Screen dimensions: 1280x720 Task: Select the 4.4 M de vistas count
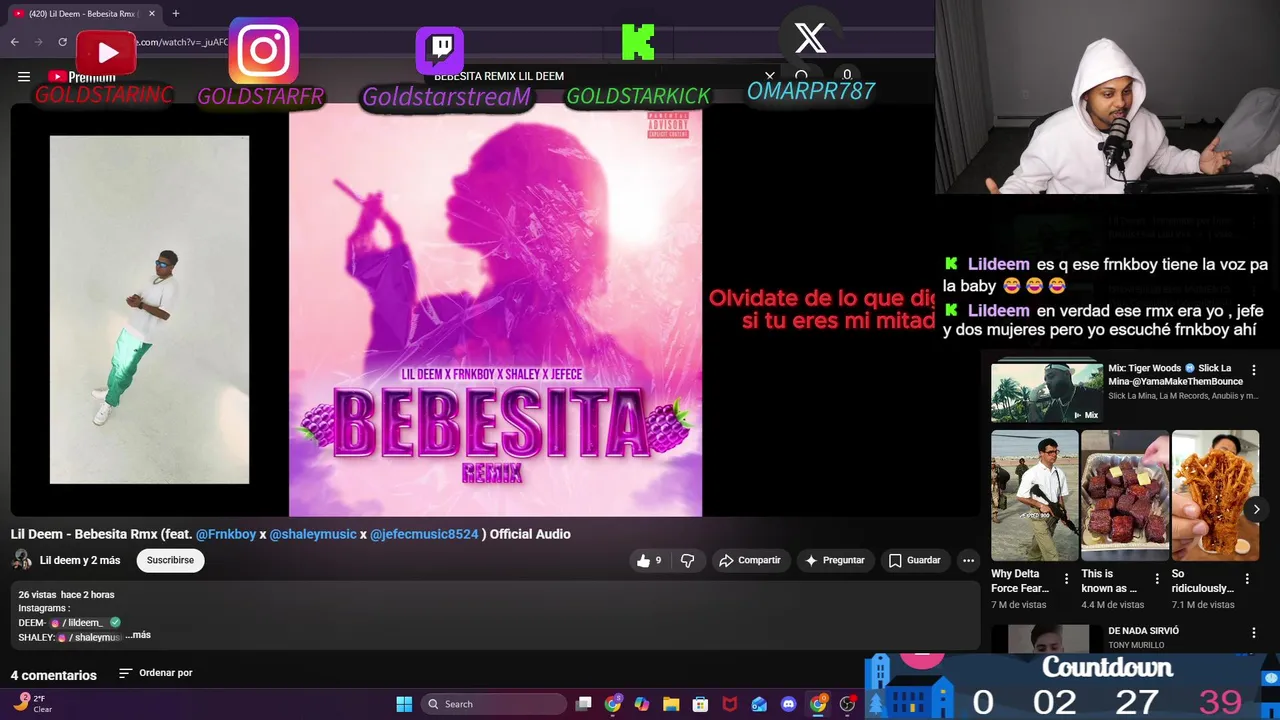pos(1112,605)
